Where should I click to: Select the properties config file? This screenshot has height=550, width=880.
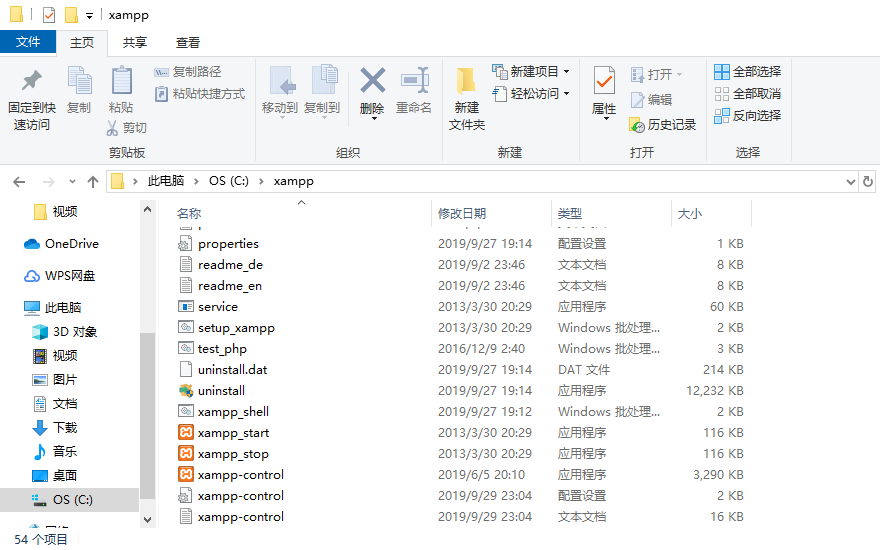tap(219, 244)
